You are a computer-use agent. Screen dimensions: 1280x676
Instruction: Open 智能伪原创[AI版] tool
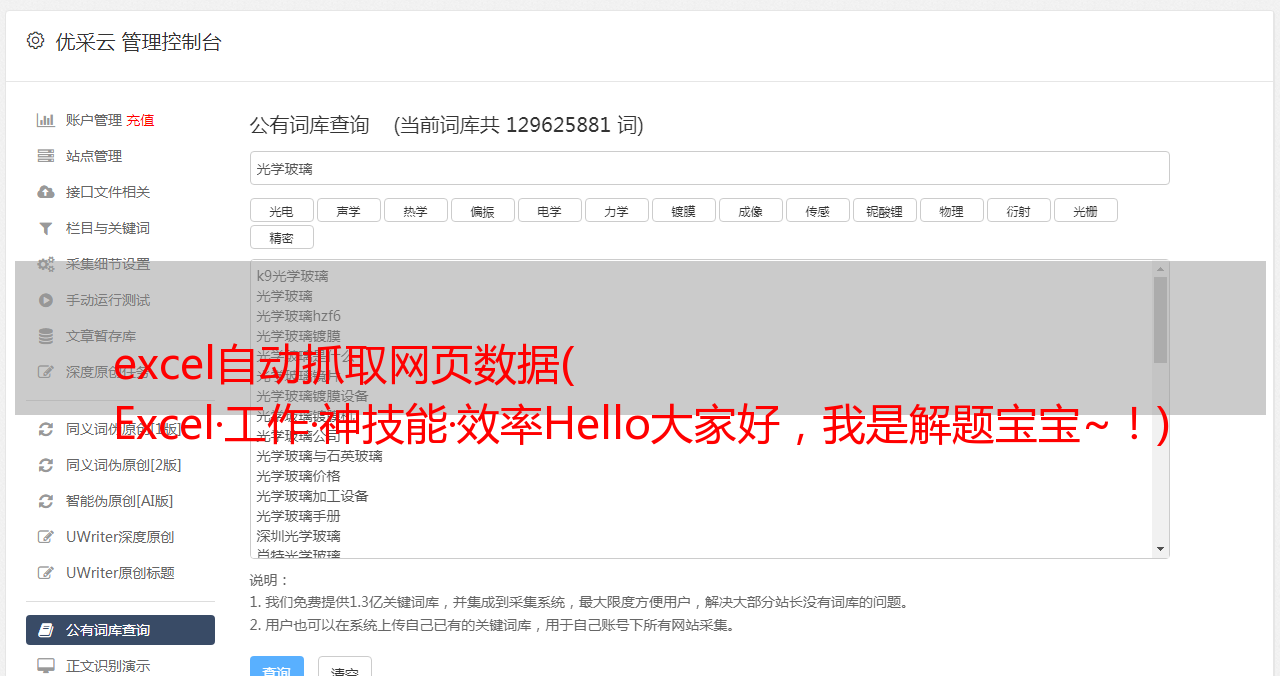click(119, 501)
